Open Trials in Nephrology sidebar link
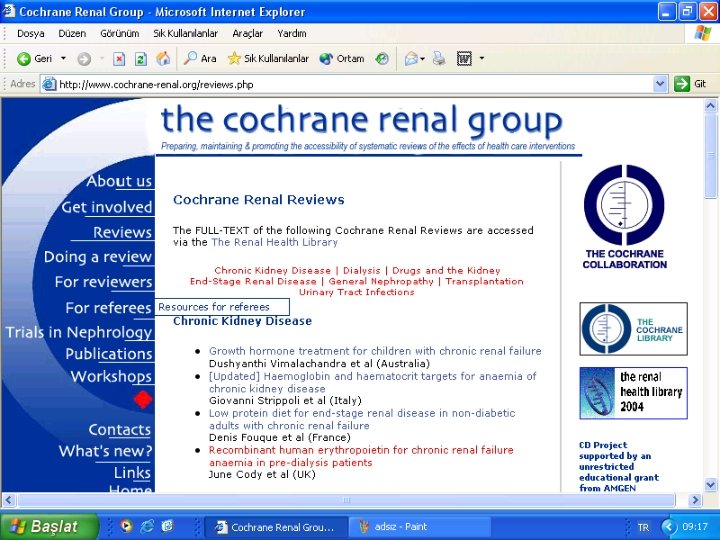The width and height of the screenshot is (720, 540). [79, 332]
